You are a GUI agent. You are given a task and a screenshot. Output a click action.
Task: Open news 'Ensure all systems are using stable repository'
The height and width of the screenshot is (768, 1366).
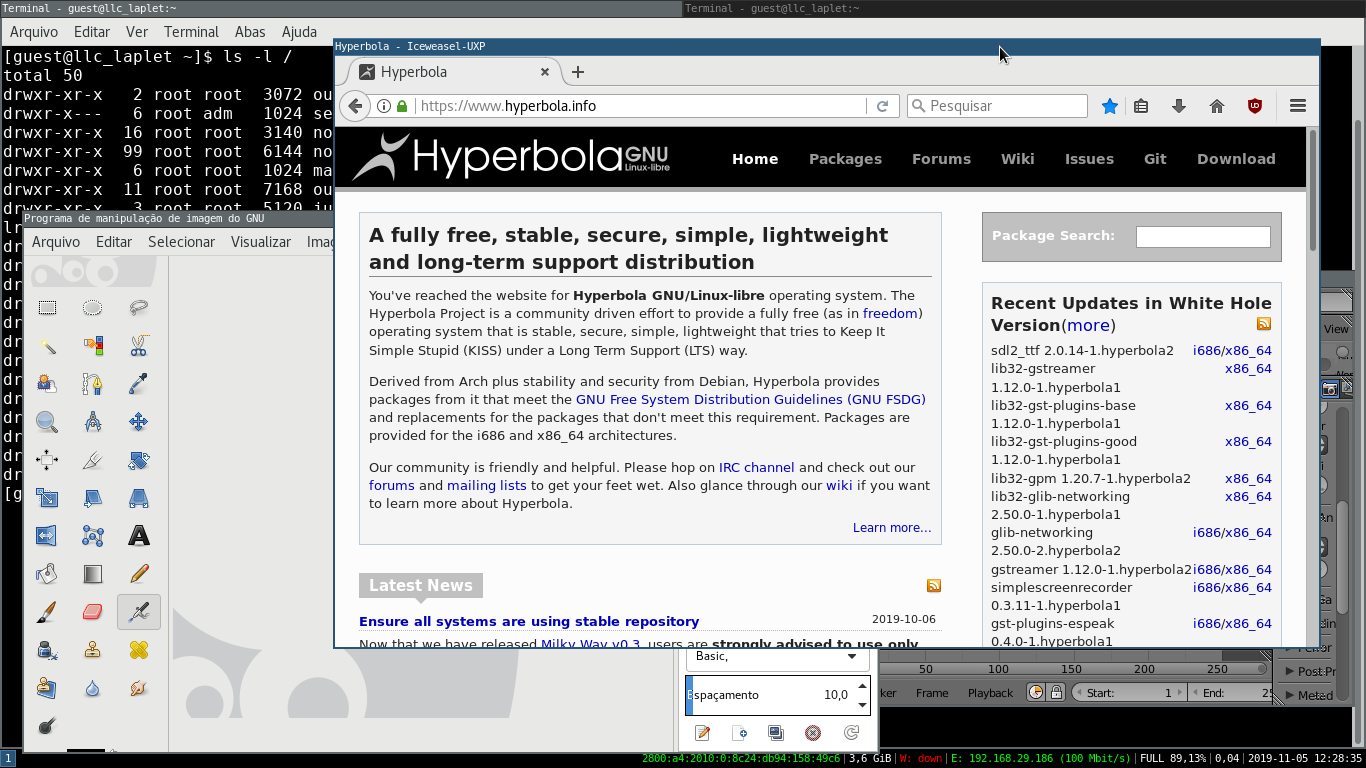[529, 621]
